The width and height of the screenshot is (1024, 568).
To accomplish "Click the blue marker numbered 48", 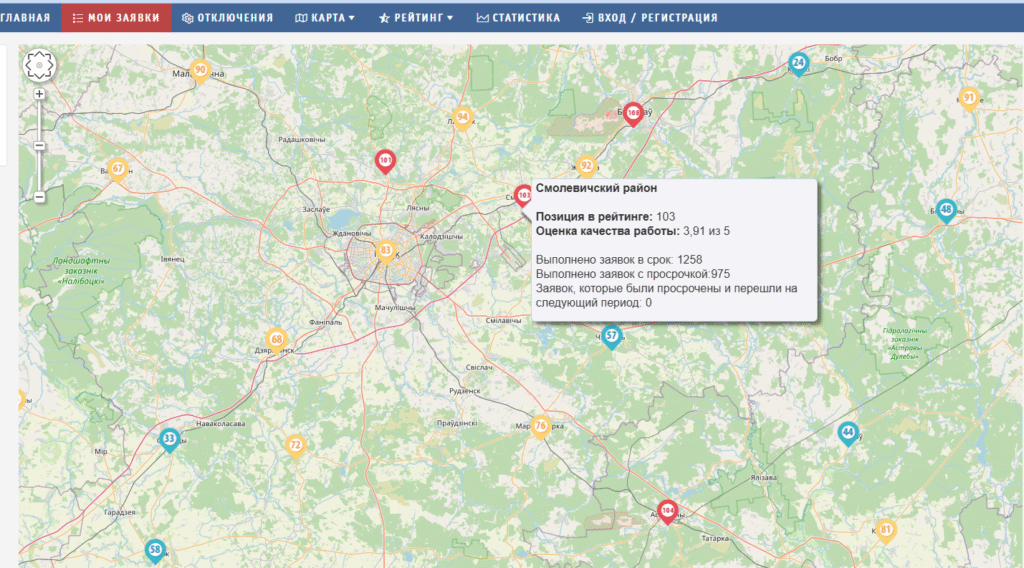I will tap(946, 210).
